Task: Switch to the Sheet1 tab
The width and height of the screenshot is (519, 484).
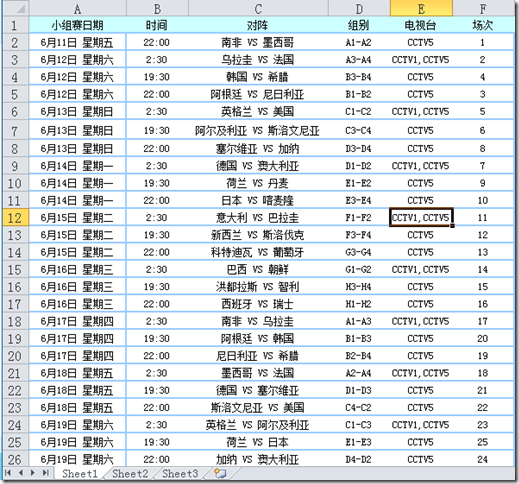Action: click(x=80, y=474)
